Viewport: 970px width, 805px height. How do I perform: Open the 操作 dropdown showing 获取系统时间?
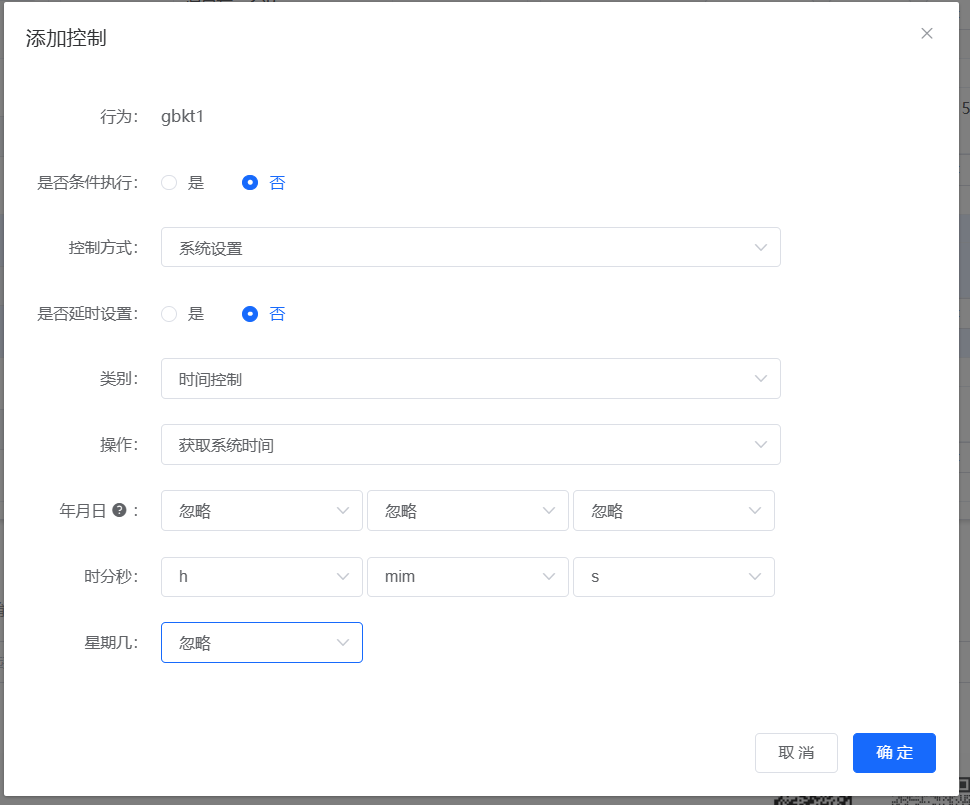(x=470, y=445)
